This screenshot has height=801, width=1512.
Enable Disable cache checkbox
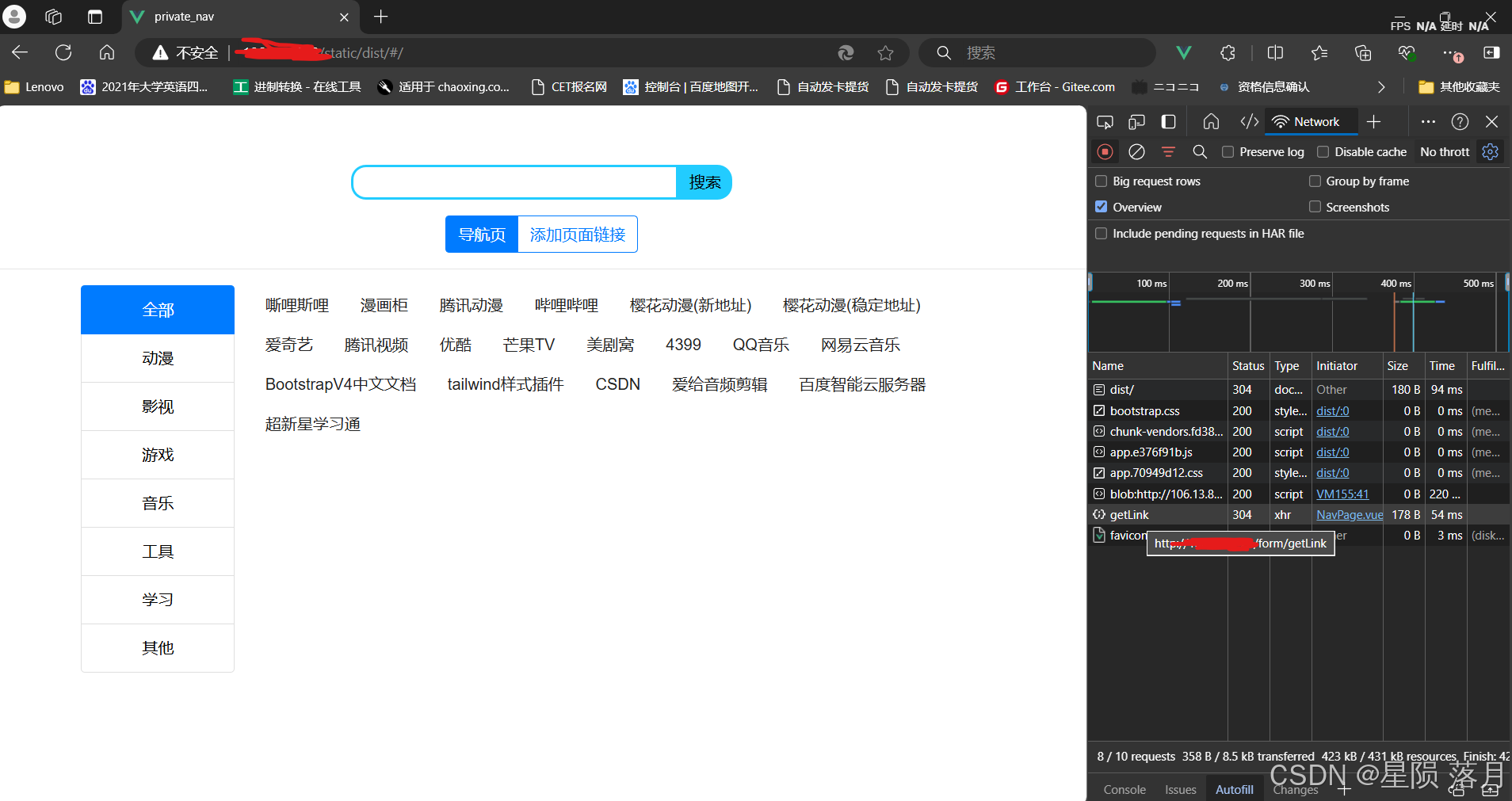(x=1323, y=151)
